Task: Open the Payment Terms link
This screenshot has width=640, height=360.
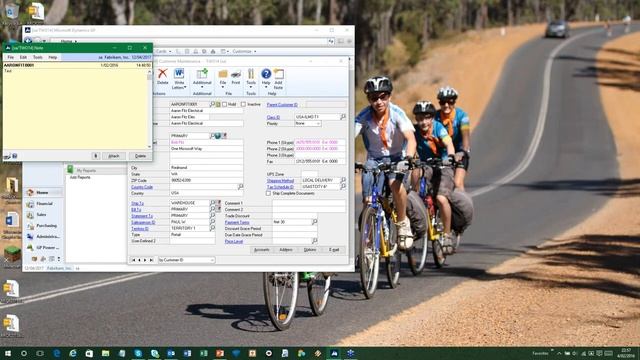Action: pos(237,222)
